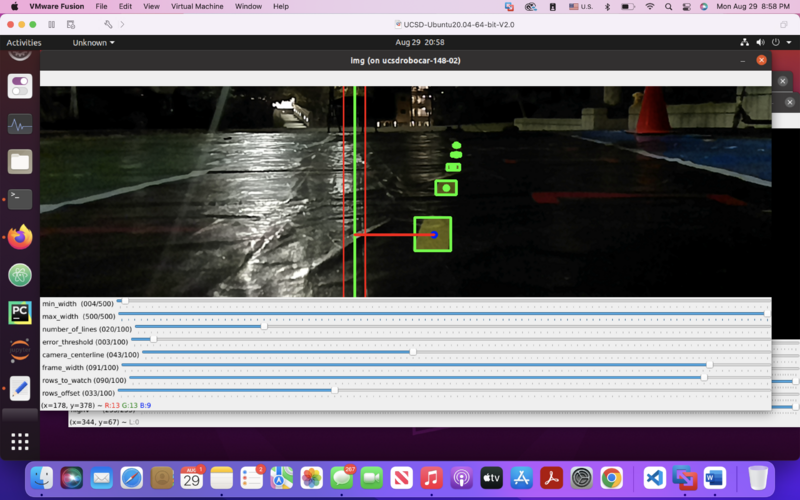Open Finder from the macOS dock
Screen dimensions: 800x500
tap(41, 478)
